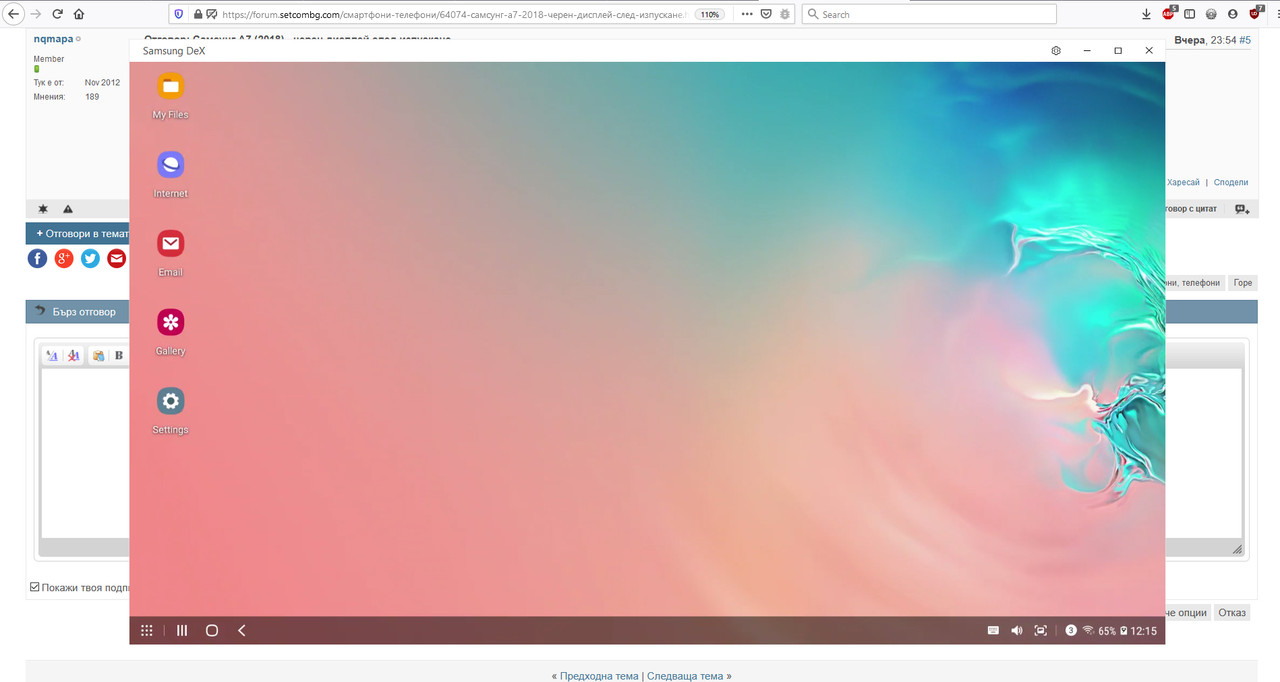Open the DeX apps grid launcher
Screen dimensions: 1280x682
[146, 630]
